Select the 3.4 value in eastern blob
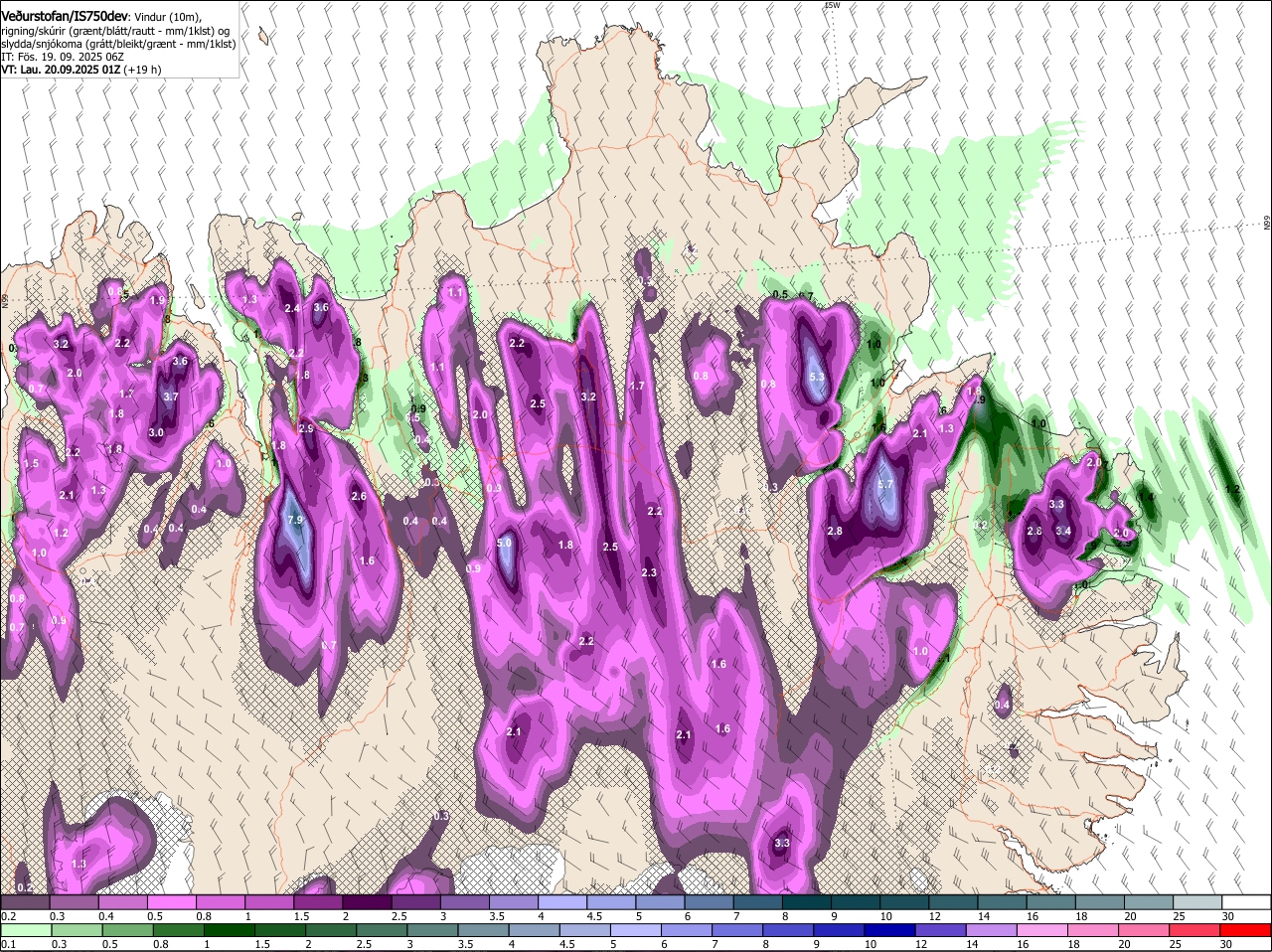1272x952 pixels. pos(1063,531)
